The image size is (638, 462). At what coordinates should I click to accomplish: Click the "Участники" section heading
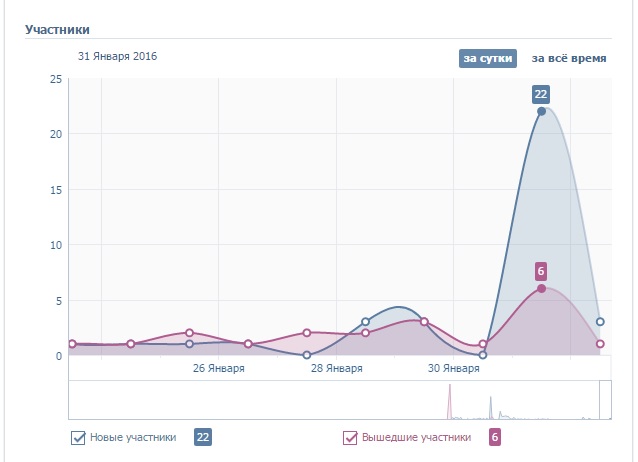point(57,29)
